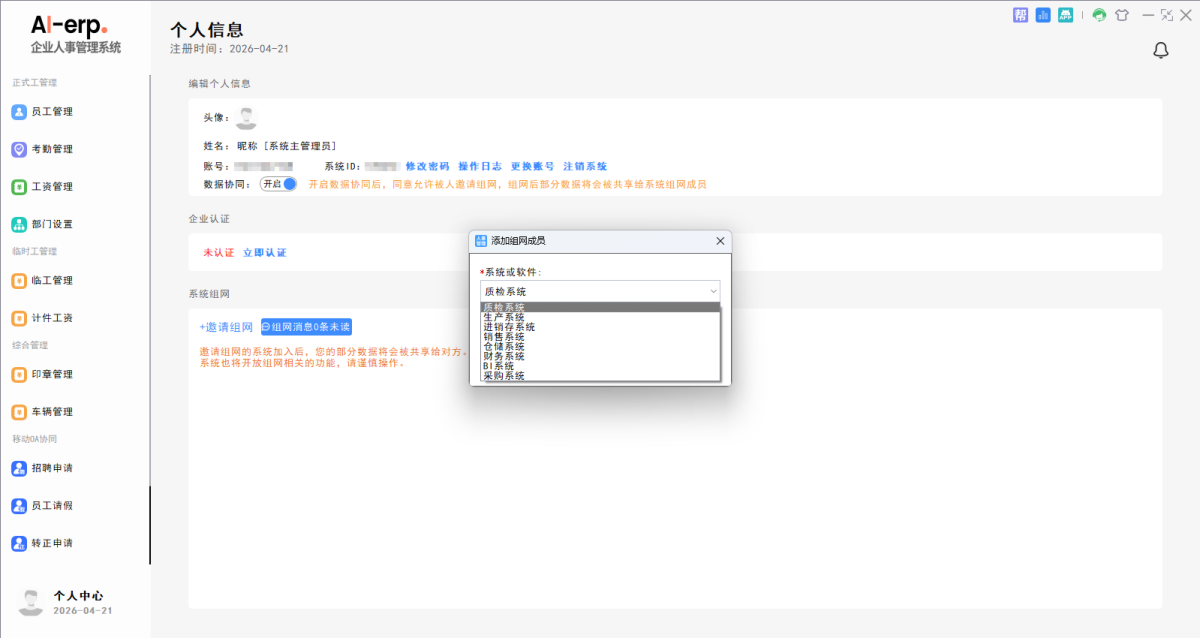Select 生产系统 from the dropdown list

[x=503, y=317]
